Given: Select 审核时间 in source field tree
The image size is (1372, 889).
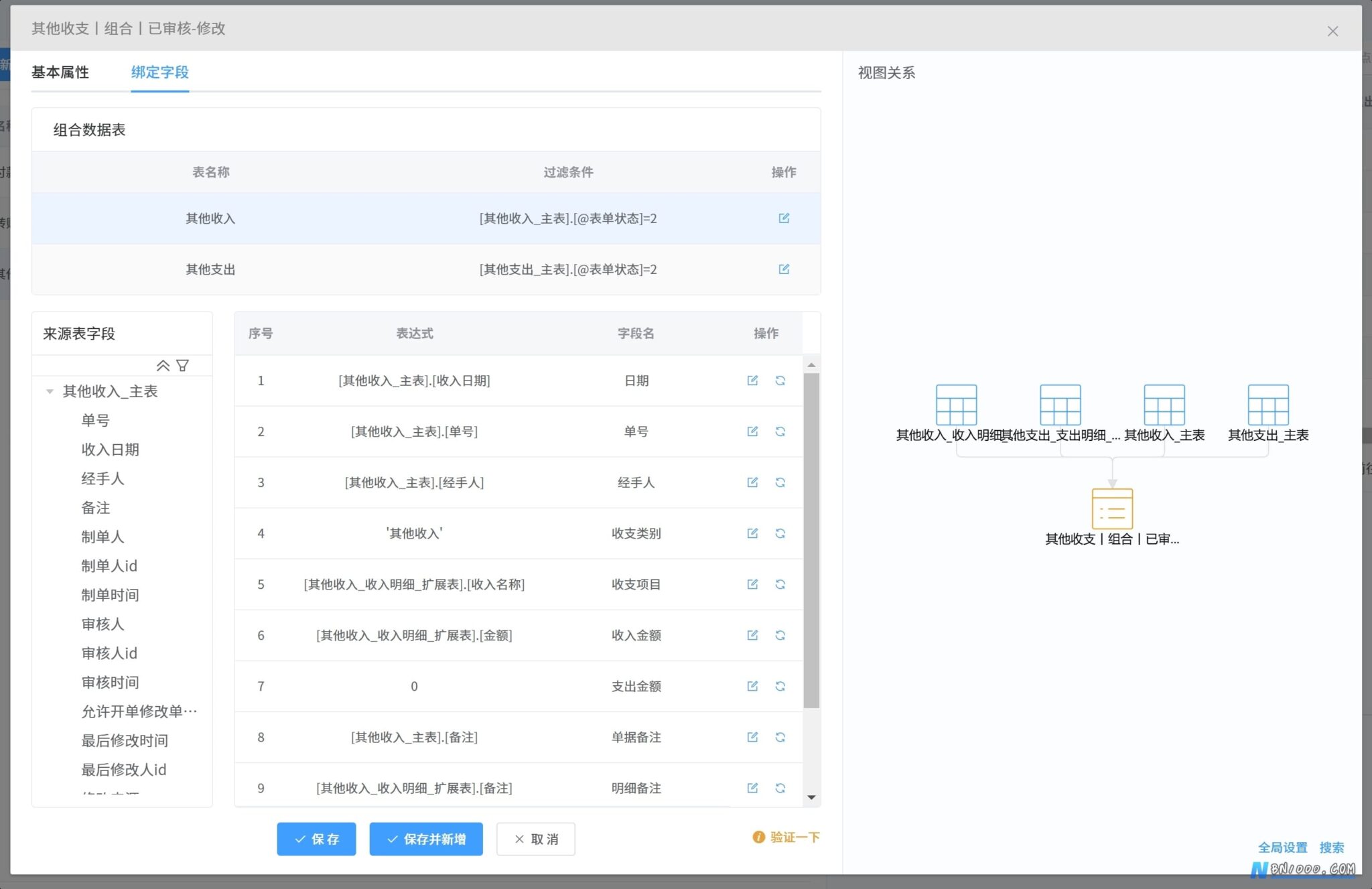Looking at the screenshot, I should (x=111, y=682).
